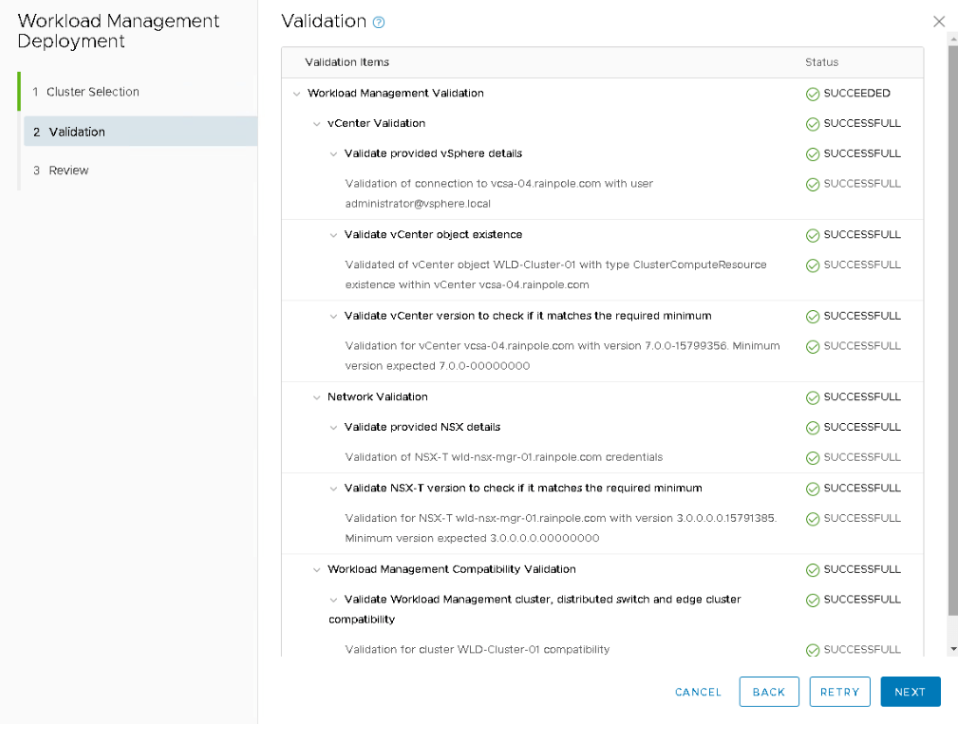Collapse Validate NSX-T version item
Image resolution: width=975 pixels, height=732 pixels.
tap(334, 489)
